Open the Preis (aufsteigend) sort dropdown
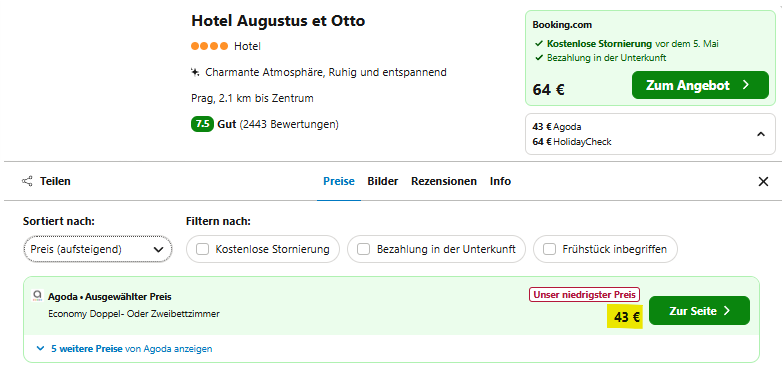 pos(98,249)
